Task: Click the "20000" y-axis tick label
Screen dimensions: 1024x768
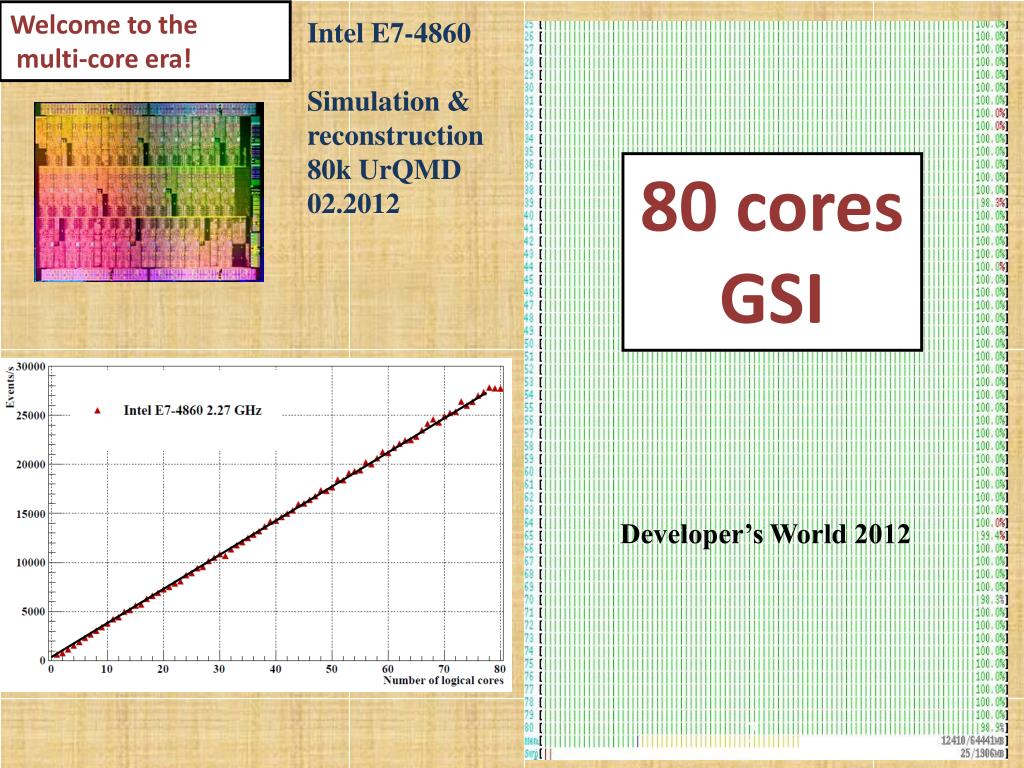Action: [31, 464]
